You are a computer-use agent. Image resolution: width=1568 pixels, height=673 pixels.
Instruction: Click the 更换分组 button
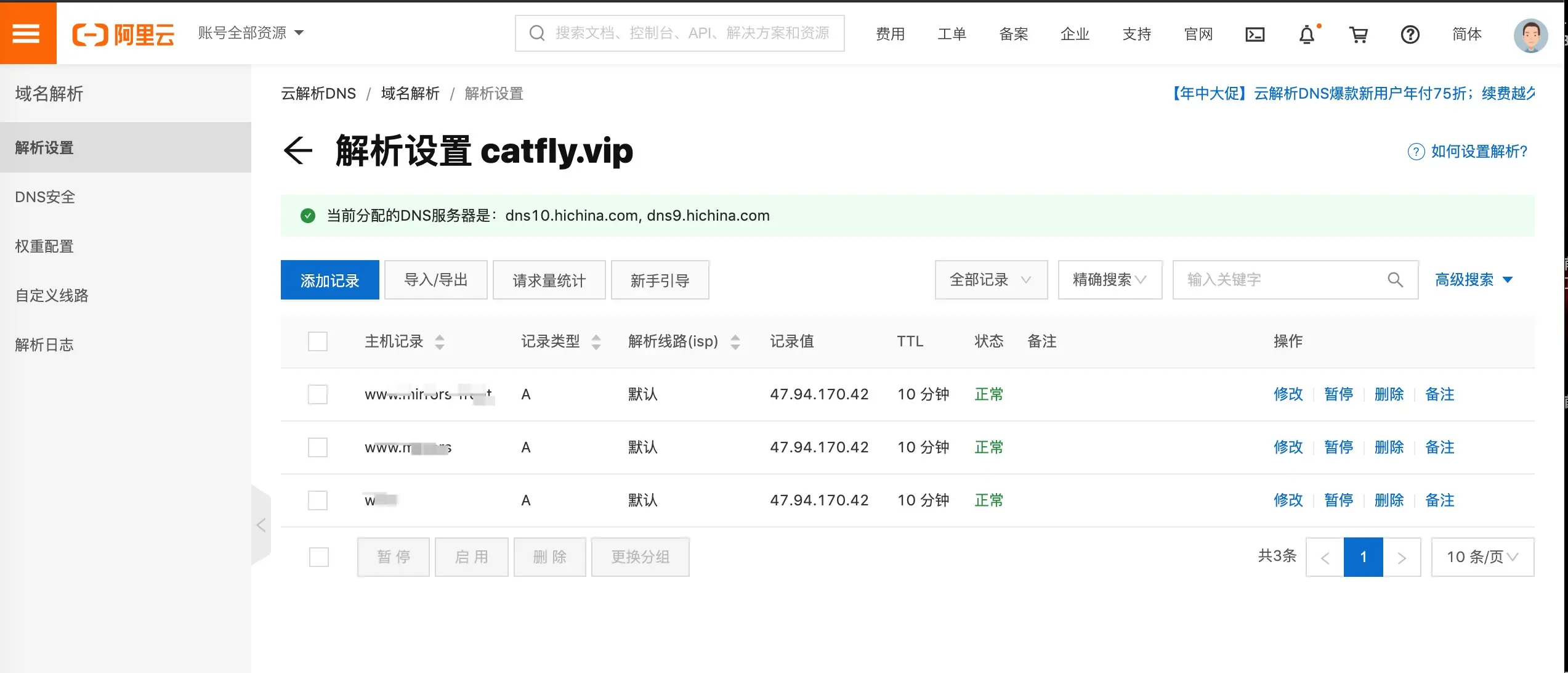click(641, 557)
